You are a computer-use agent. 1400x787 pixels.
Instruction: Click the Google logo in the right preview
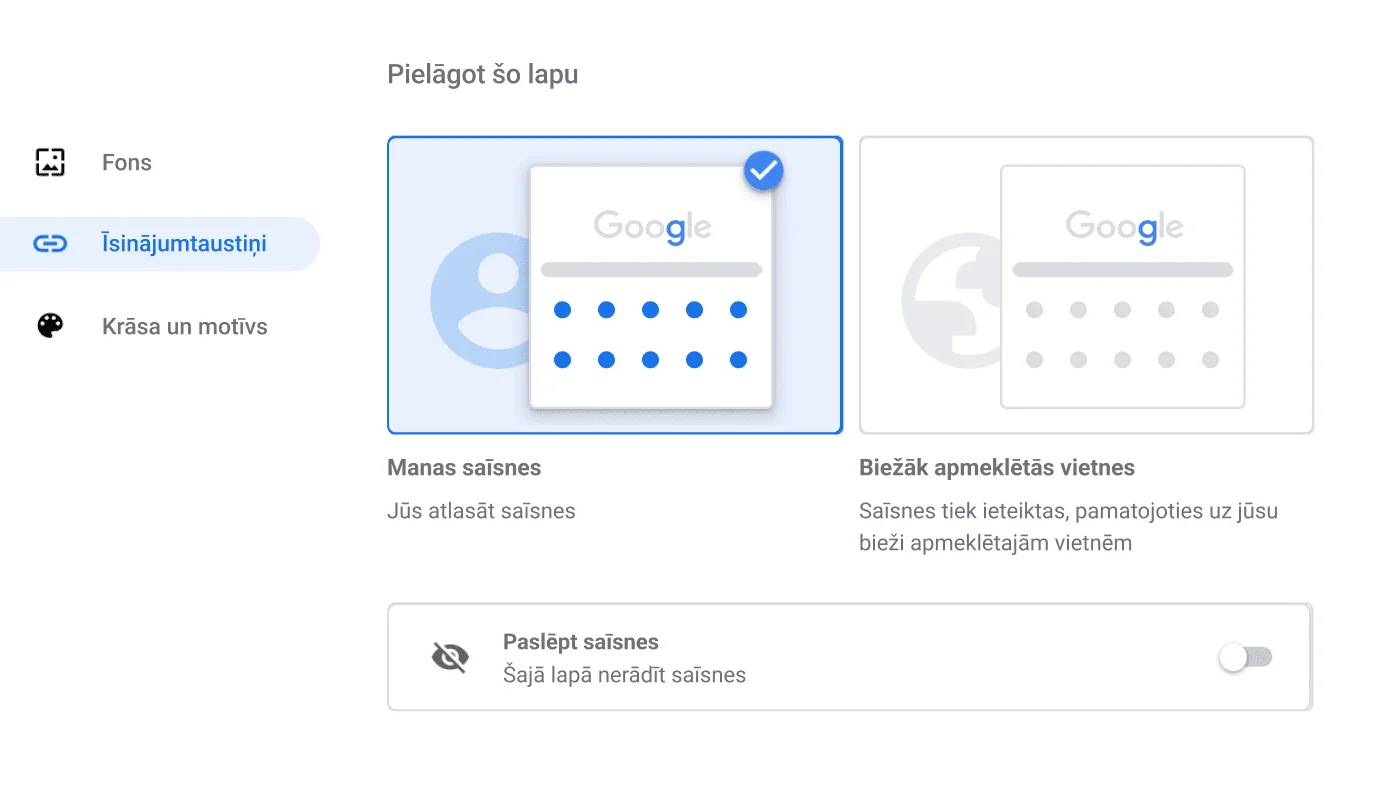tap(1122, 227)
